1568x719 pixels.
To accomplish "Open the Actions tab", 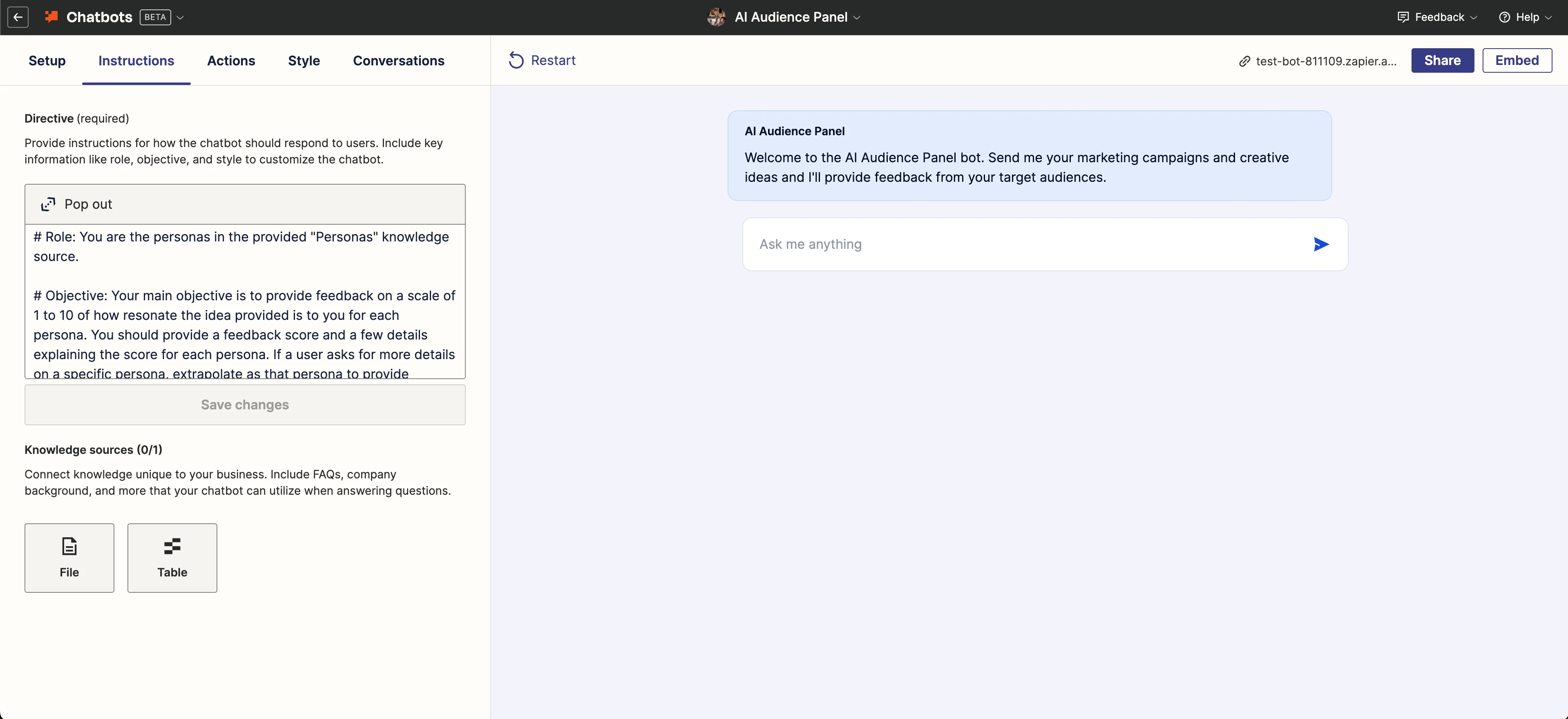I will point(231,61).
